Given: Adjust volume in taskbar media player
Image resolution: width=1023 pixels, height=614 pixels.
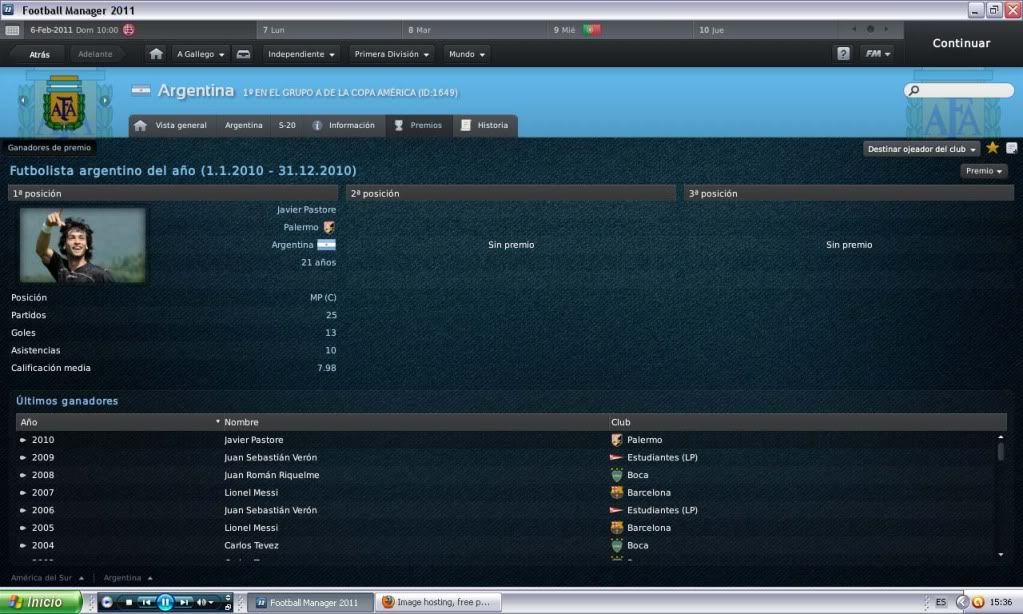Looking at the screenshot, I should click(x=205, y=602).
